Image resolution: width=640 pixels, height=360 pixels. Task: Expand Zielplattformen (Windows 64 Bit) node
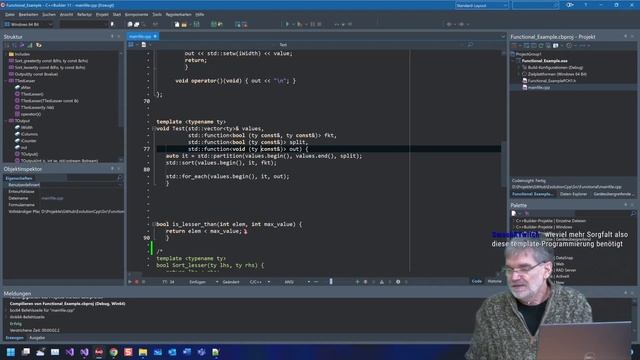[x=520, y=74]
